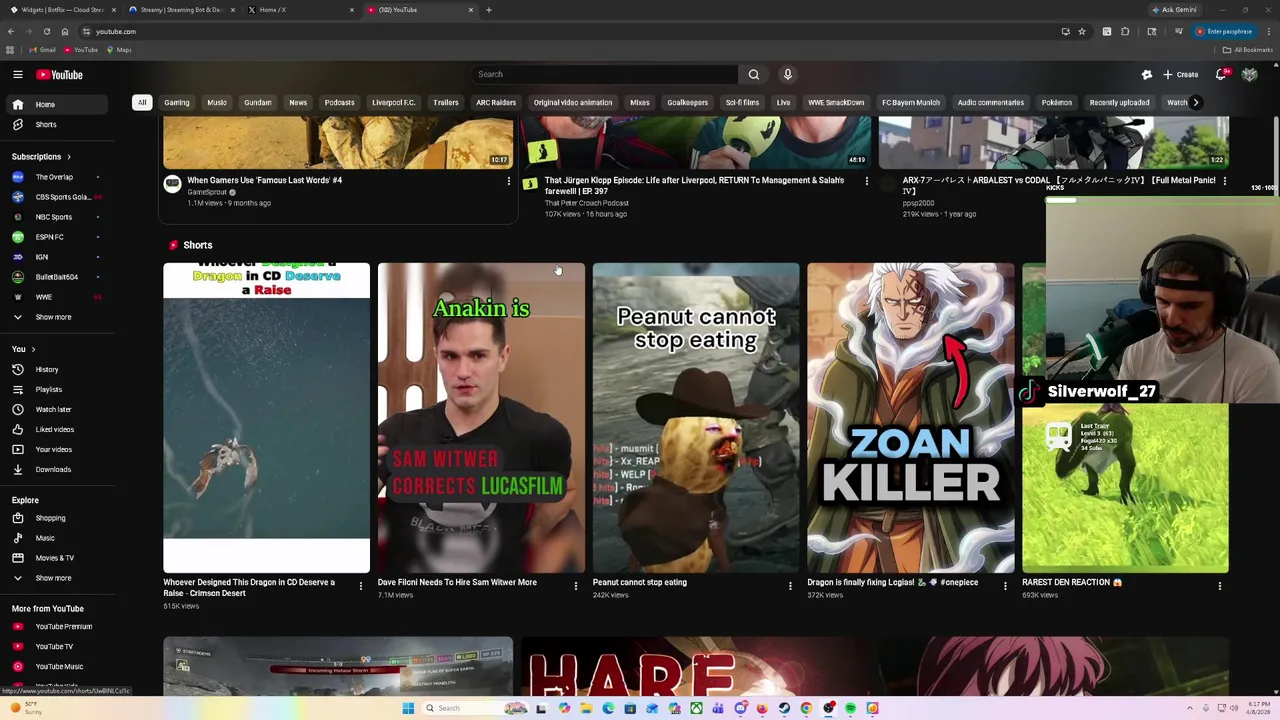Open the Ask Gemini button

click(x=1174, y=10)
